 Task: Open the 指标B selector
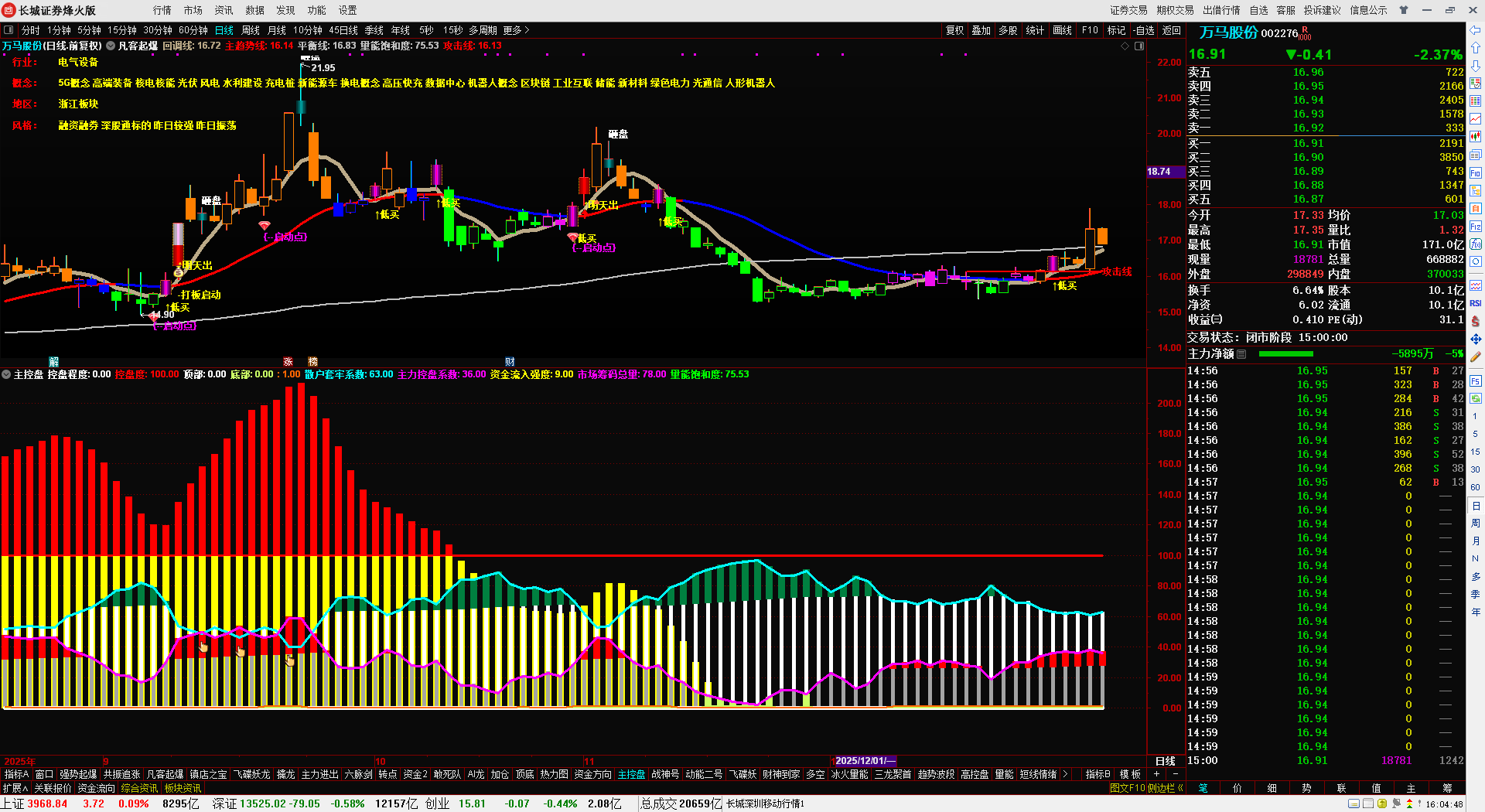point(1098,774)
